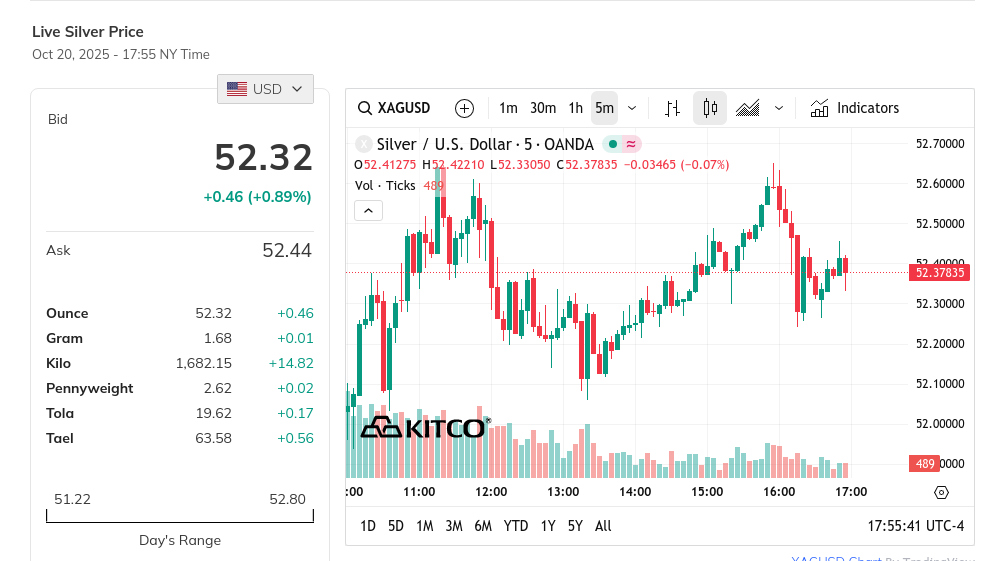This screenshot has width=989, height=561.
Task: Click the 52.37835 current price label
Action: point(939,273)
